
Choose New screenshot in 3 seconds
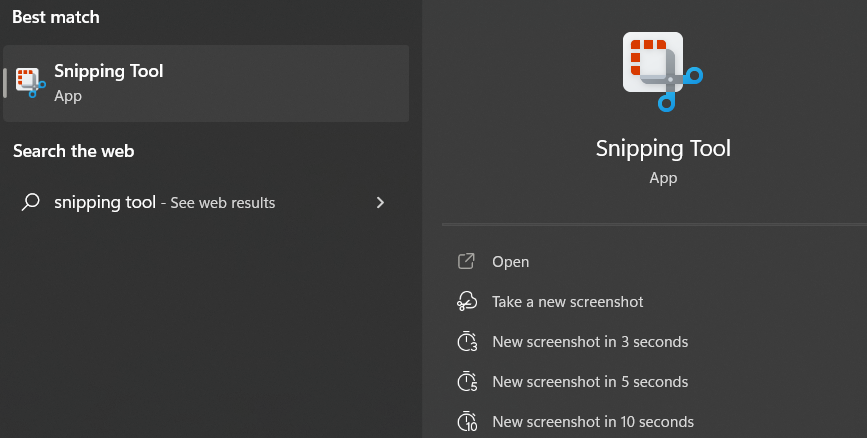[x=590, y=342]
